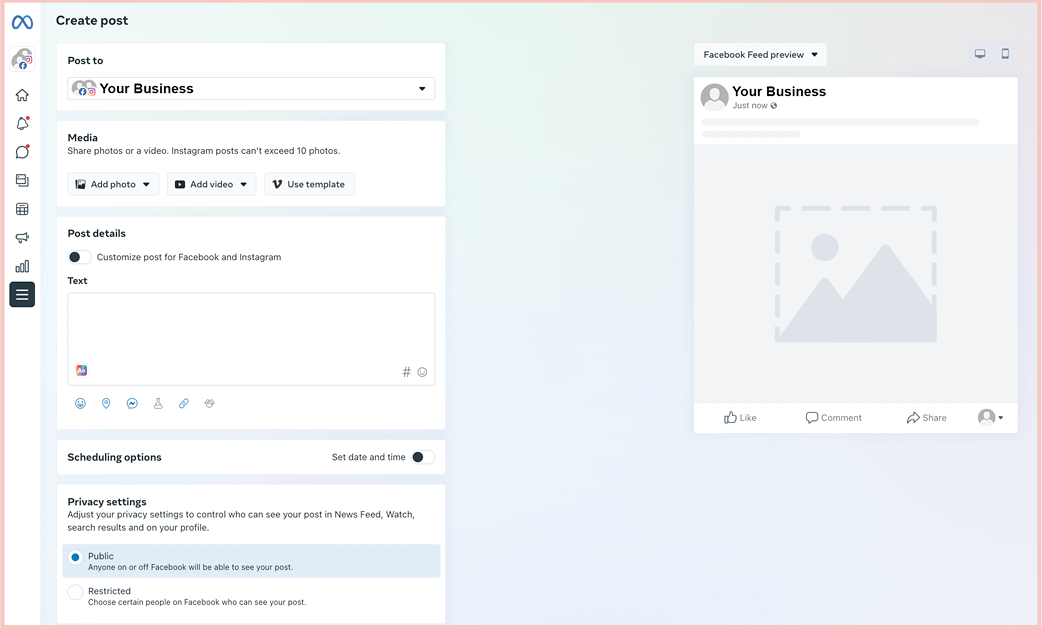
Task: Insert a hashtag using the # icon
Action: [406, 372]
